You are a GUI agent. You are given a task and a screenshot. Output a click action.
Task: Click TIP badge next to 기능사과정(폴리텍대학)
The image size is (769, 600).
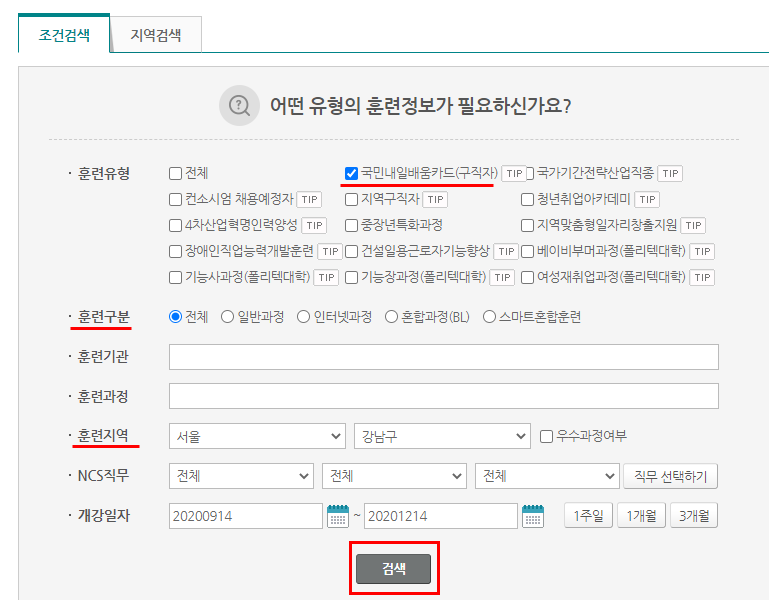coord(326,277)
